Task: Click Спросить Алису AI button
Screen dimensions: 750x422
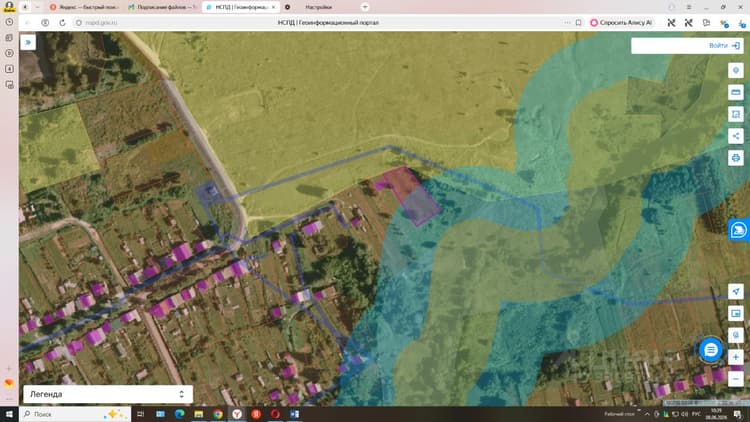Action: point(621,22)
